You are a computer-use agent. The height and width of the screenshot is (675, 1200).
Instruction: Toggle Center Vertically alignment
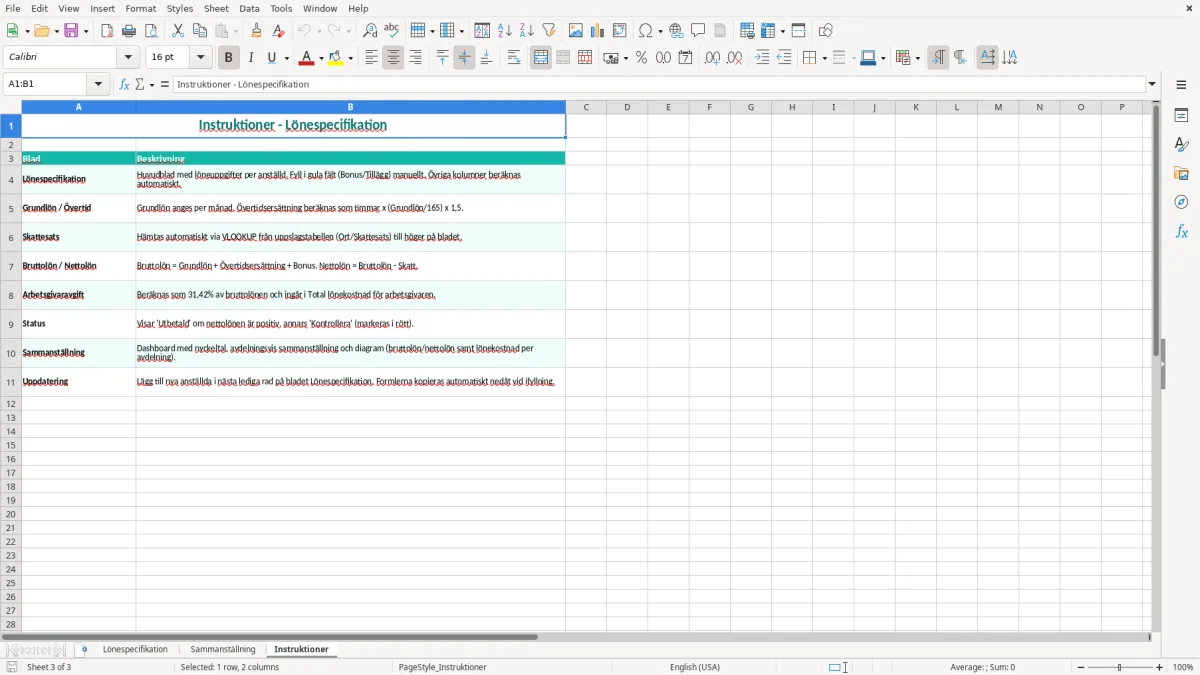(x=464, y=58)
